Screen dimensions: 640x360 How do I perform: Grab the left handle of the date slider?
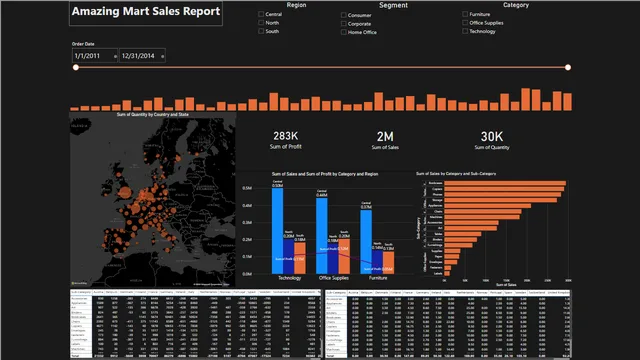tap(76, 67)
